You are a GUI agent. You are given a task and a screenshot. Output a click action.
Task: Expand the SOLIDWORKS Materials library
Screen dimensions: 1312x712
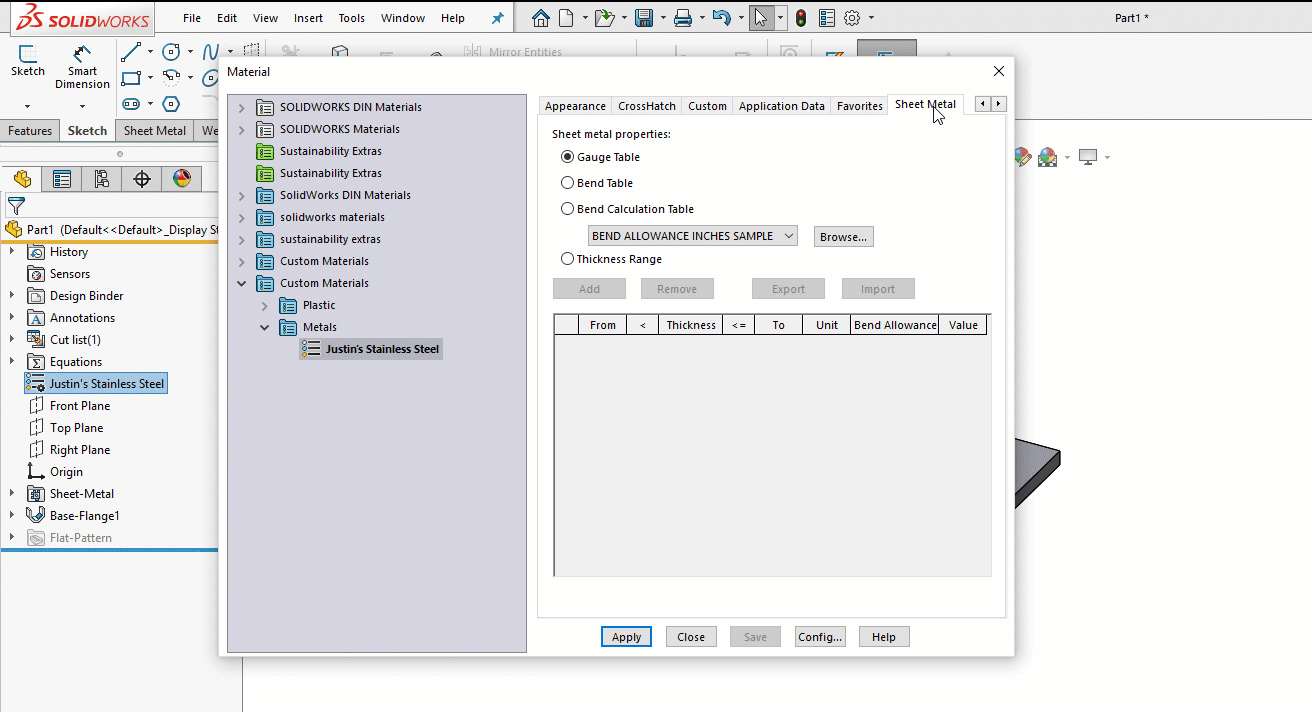(241, 129)
